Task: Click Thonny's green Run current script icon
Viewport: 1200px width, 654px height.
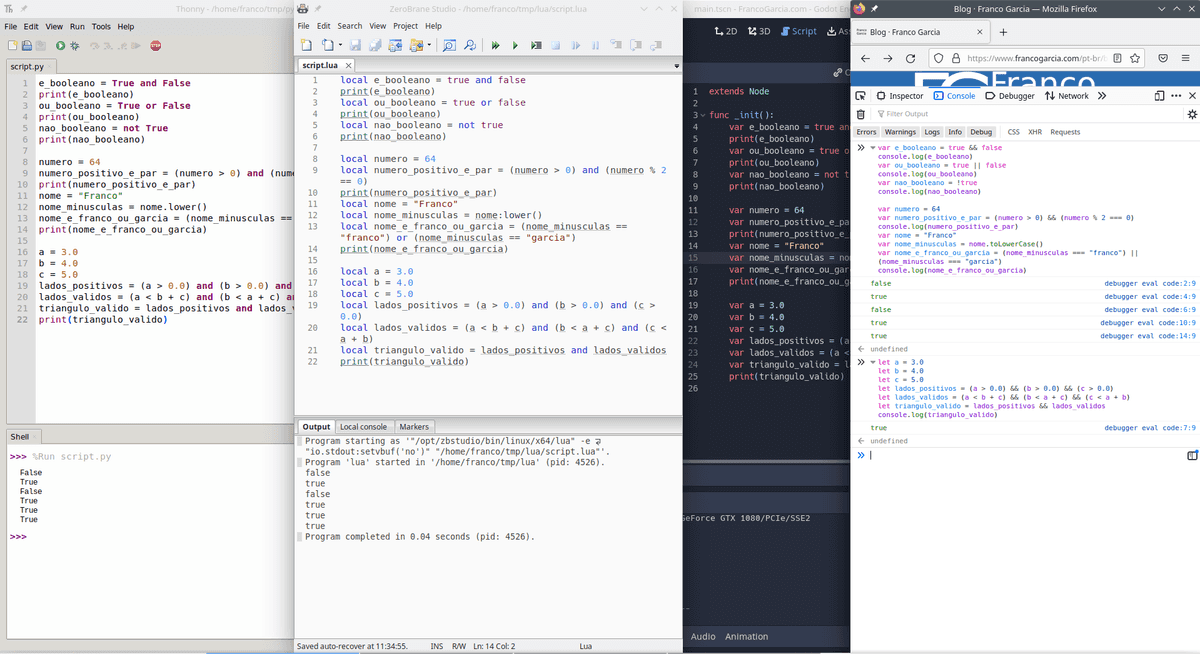Action: tap(61, 46)
